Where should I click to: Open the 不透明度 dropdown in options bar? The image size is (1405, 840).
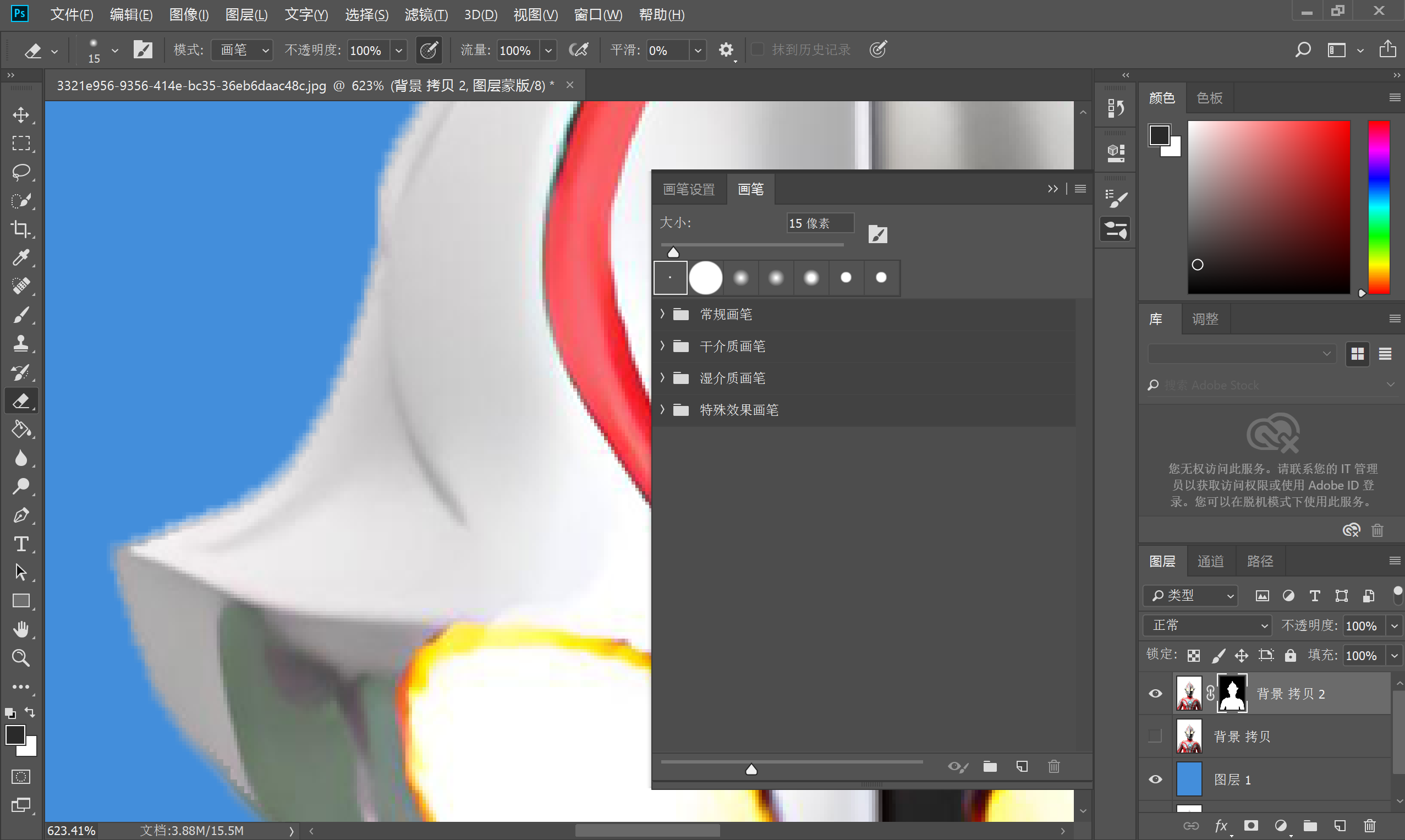click(x=398, y=50)
